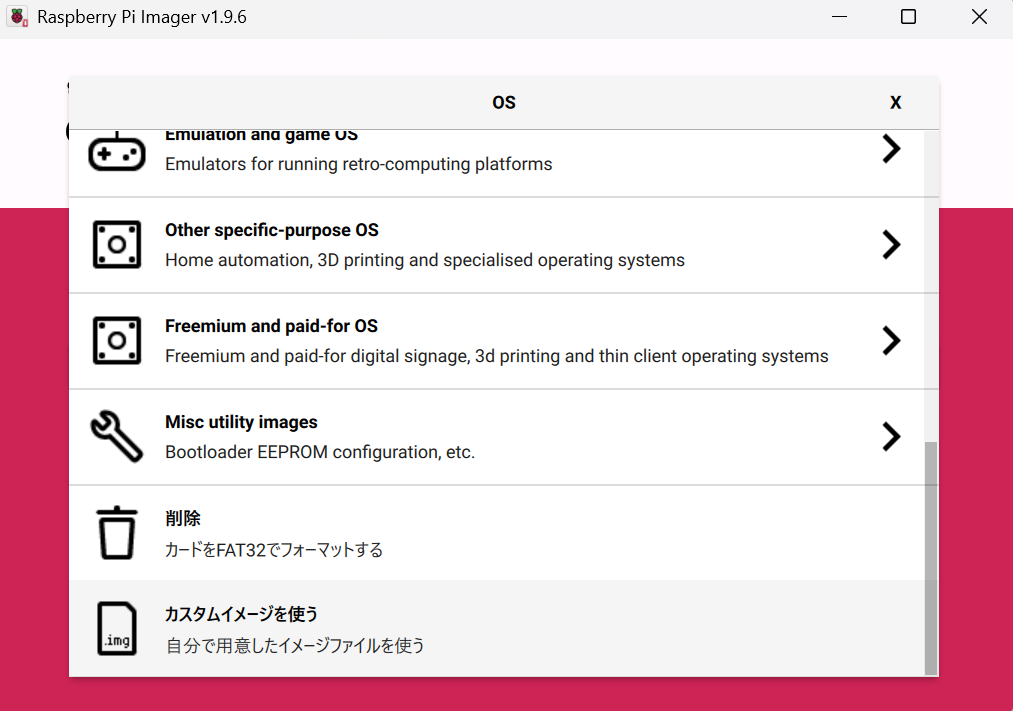Click the wrench icon for Misc utility images
This screenshot has height=711, width=1013.
coord(117,437)
